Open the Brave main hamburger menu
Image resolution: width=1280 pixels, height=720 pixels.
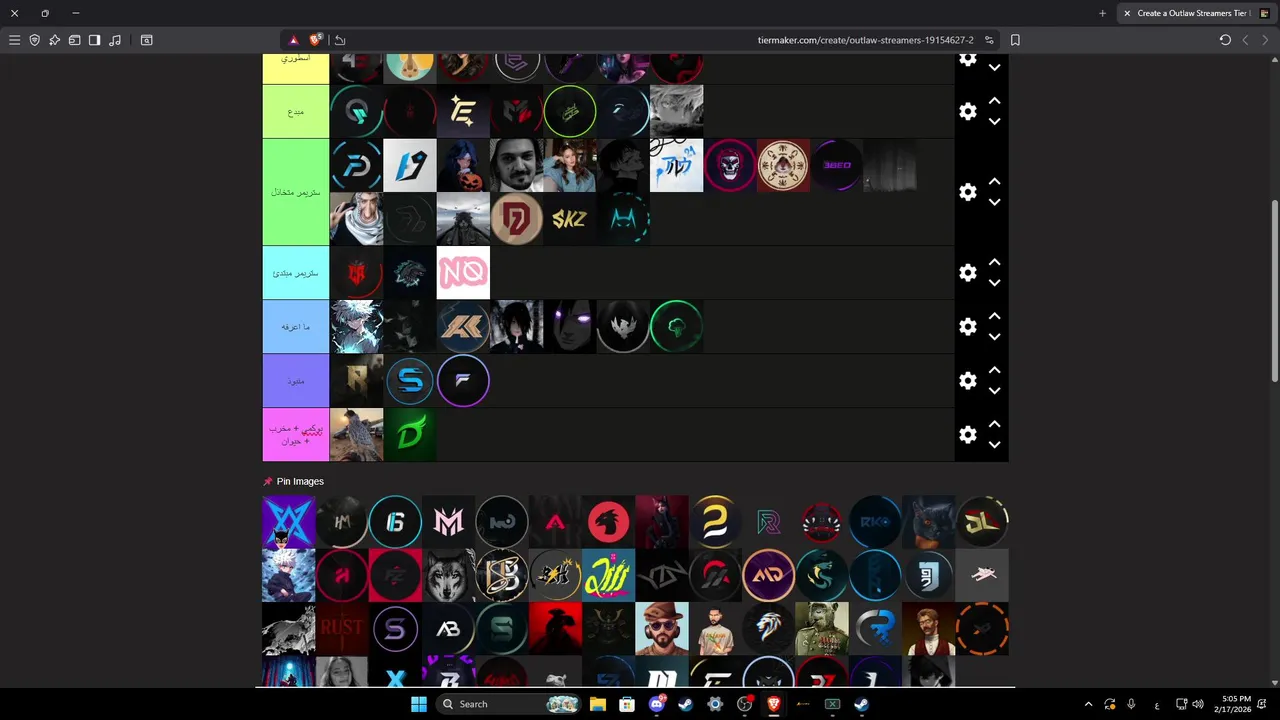pyautogui.click(x=14, y=40)
